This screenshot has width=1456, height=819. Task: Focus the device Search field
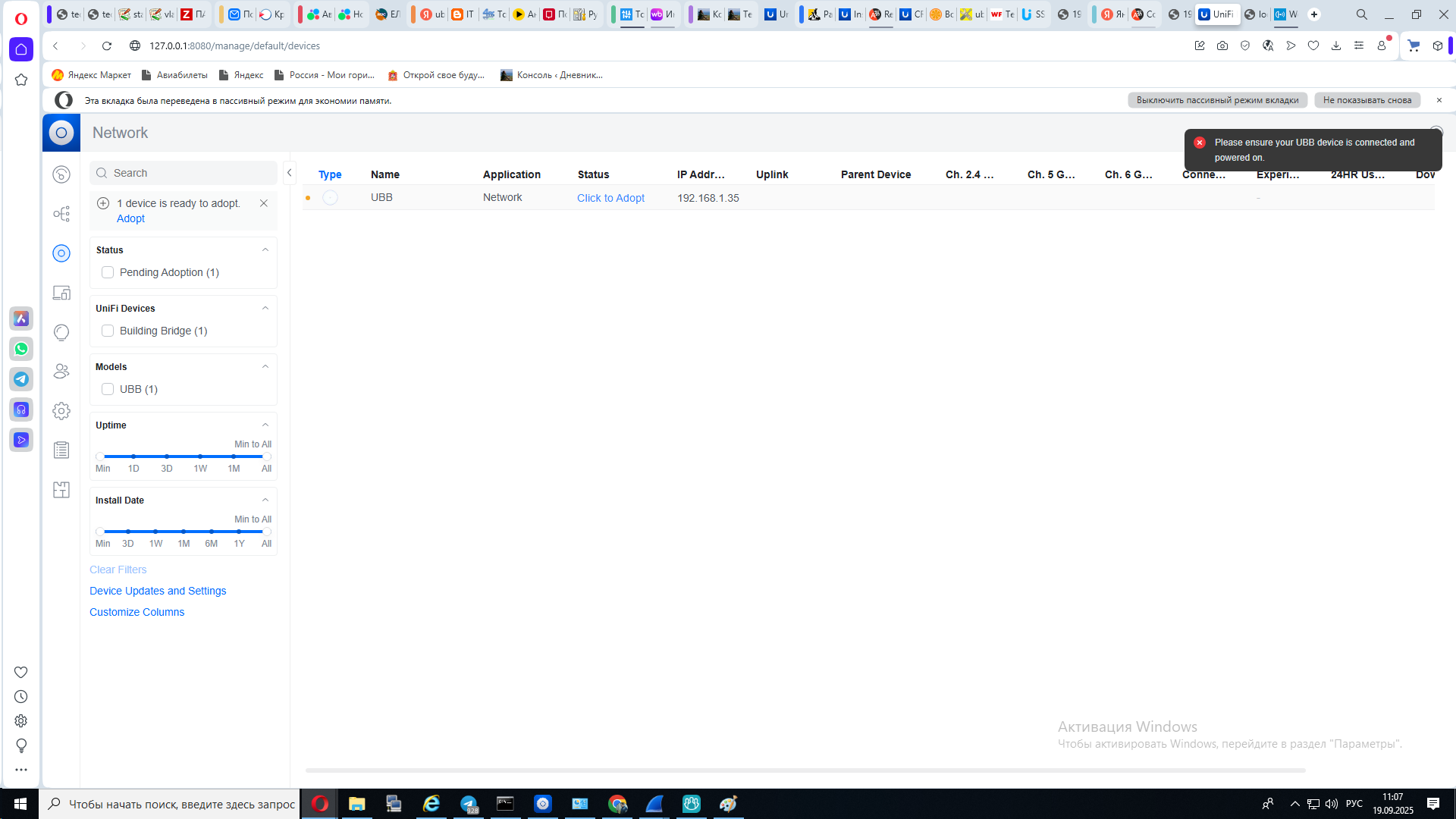pos(190,173)
